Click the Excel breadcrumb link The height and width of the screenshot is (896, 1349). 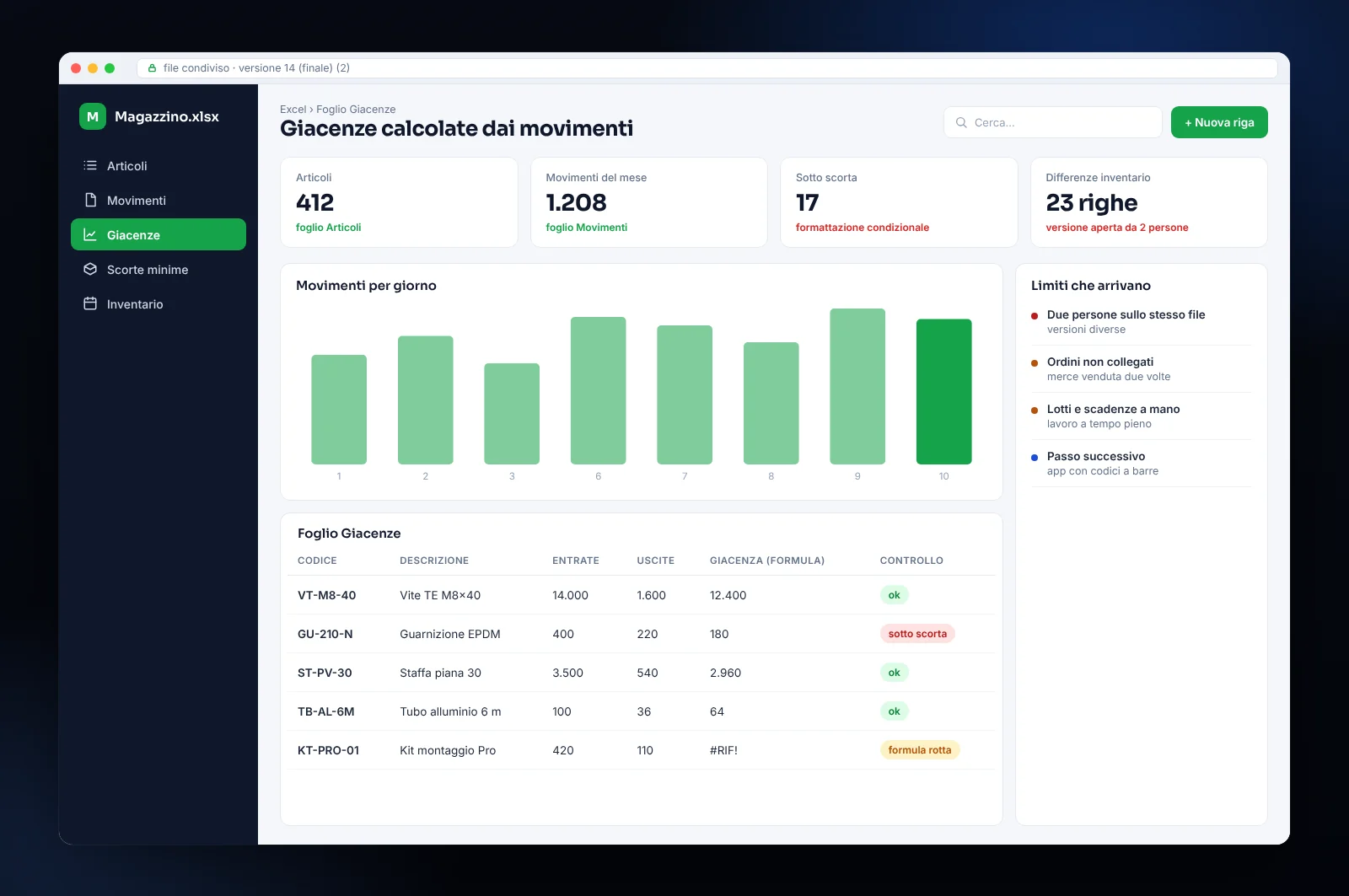(293, 110)
